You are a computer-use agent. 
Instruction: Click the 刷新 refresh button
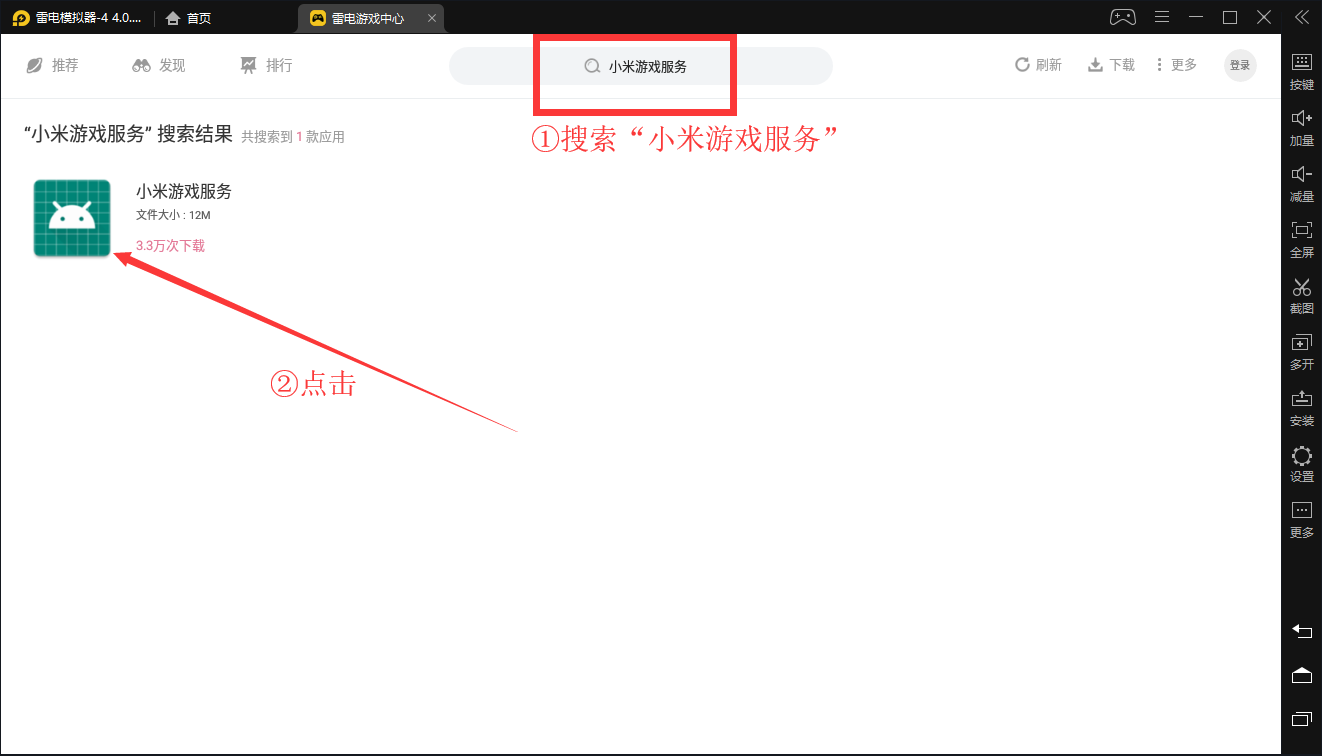[1038, 65]
